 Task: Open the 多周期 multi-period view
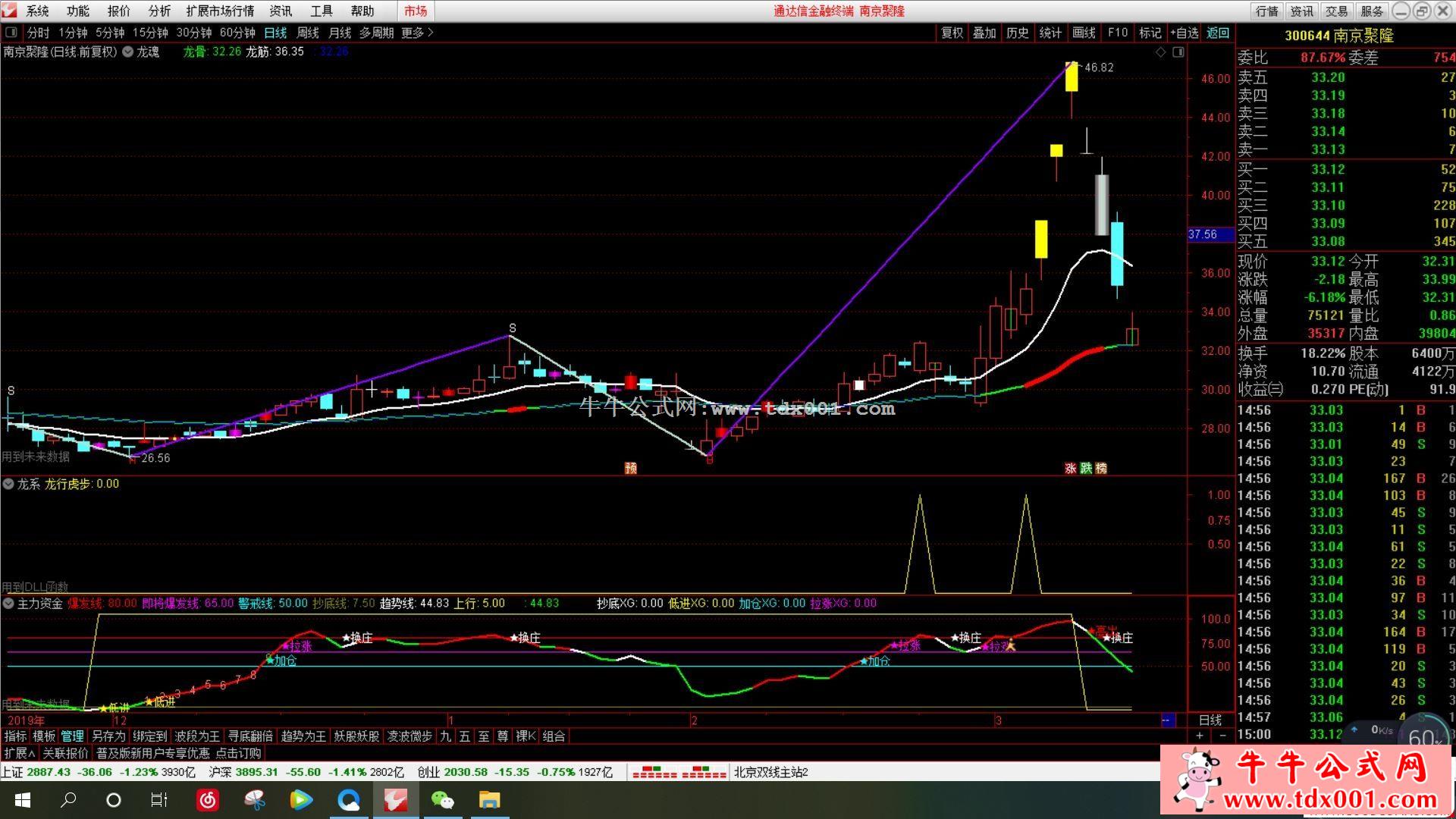point(376,33)
